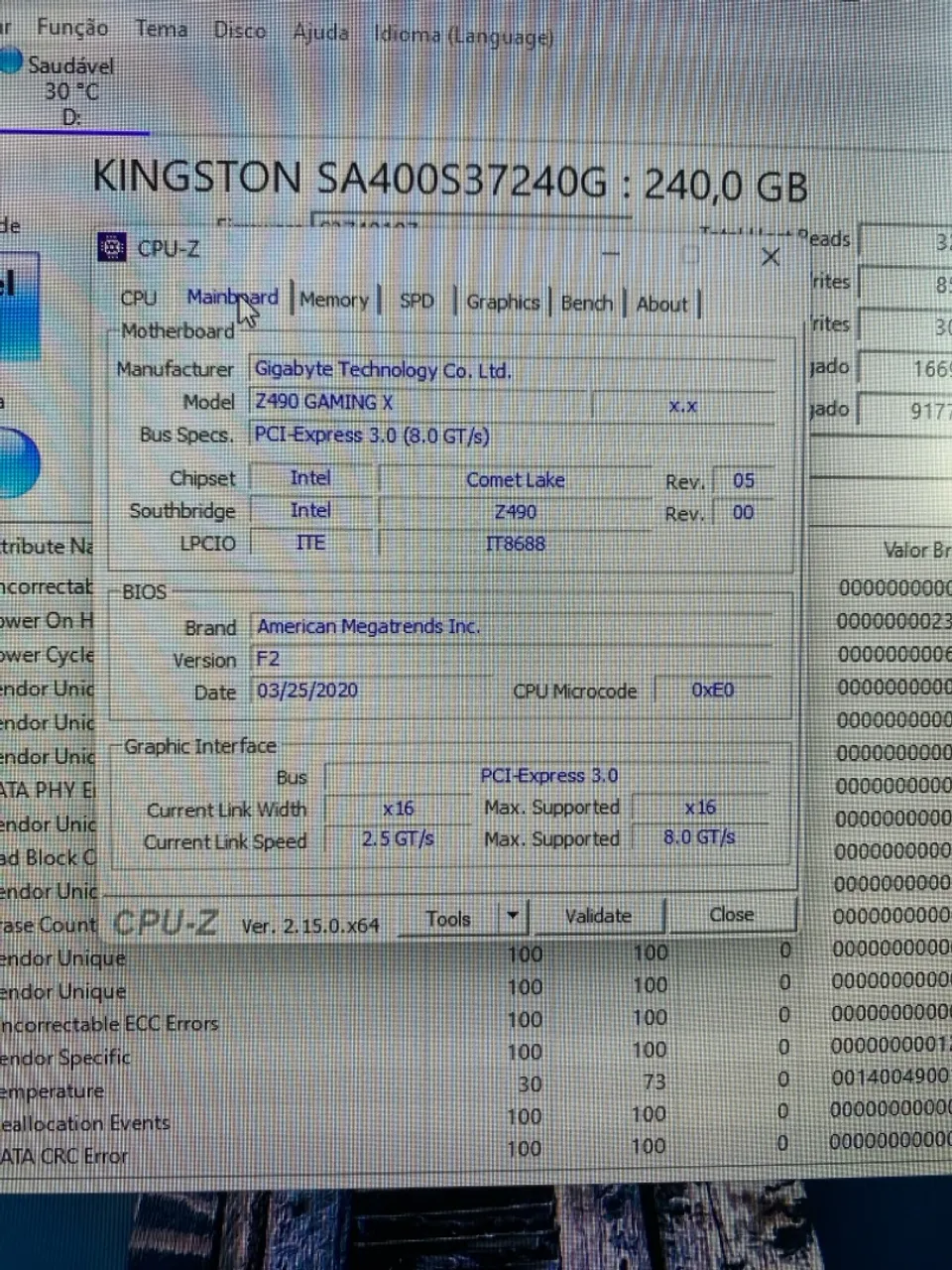The height and width of the screenshot is (1270, 952).
Task: Minimize the CPU-Z window
Action: pyautogui.click(x=610, y=253)
